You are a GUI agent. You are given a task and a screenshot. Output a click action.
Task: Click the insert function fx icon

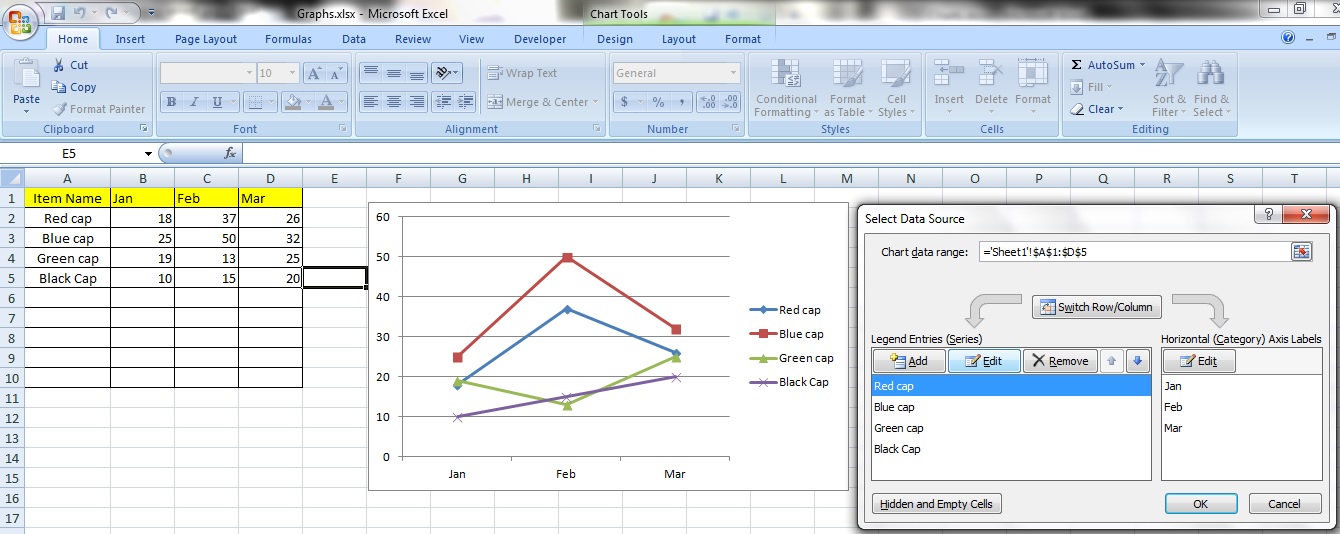tap(230, 153)
